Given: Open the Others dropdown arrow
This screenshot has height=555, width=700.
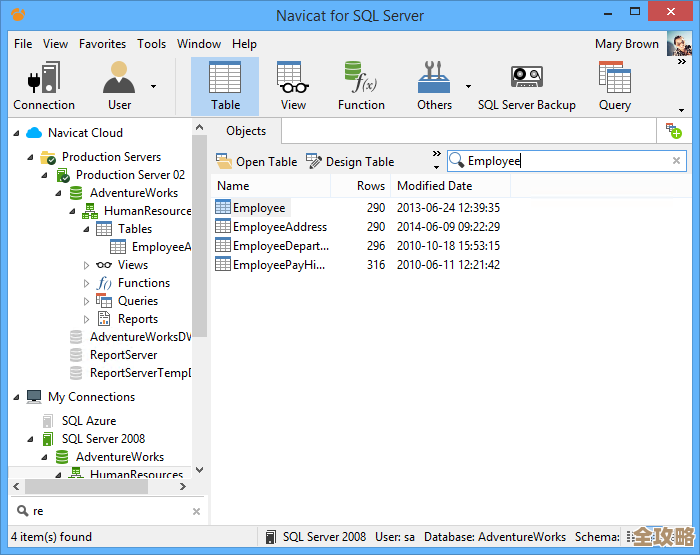Looking at the screenshot, I should tap(468, 86).
